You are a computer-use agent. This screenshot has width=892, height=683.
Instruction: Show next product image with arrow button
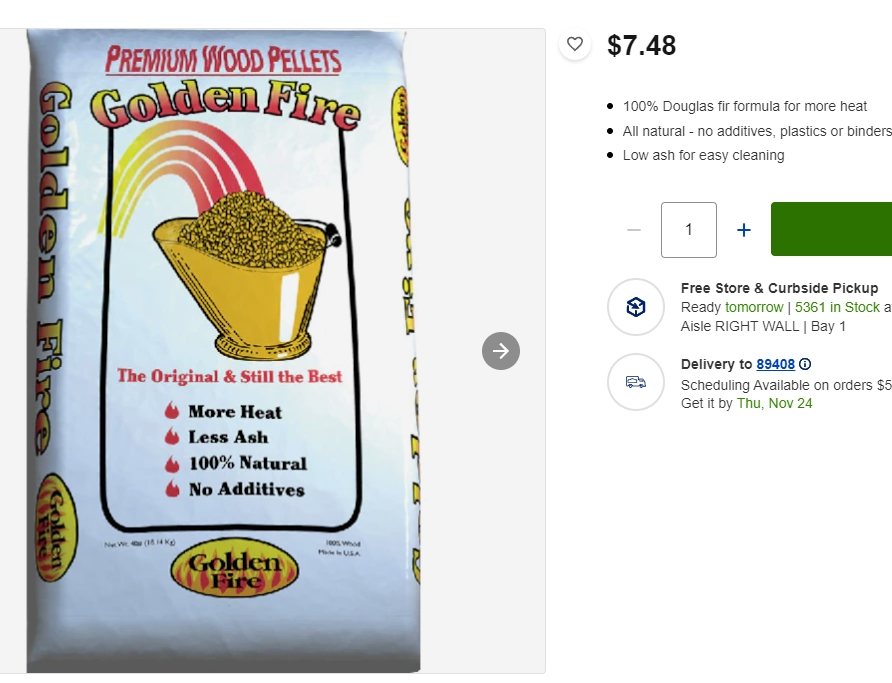pos(501,351)
